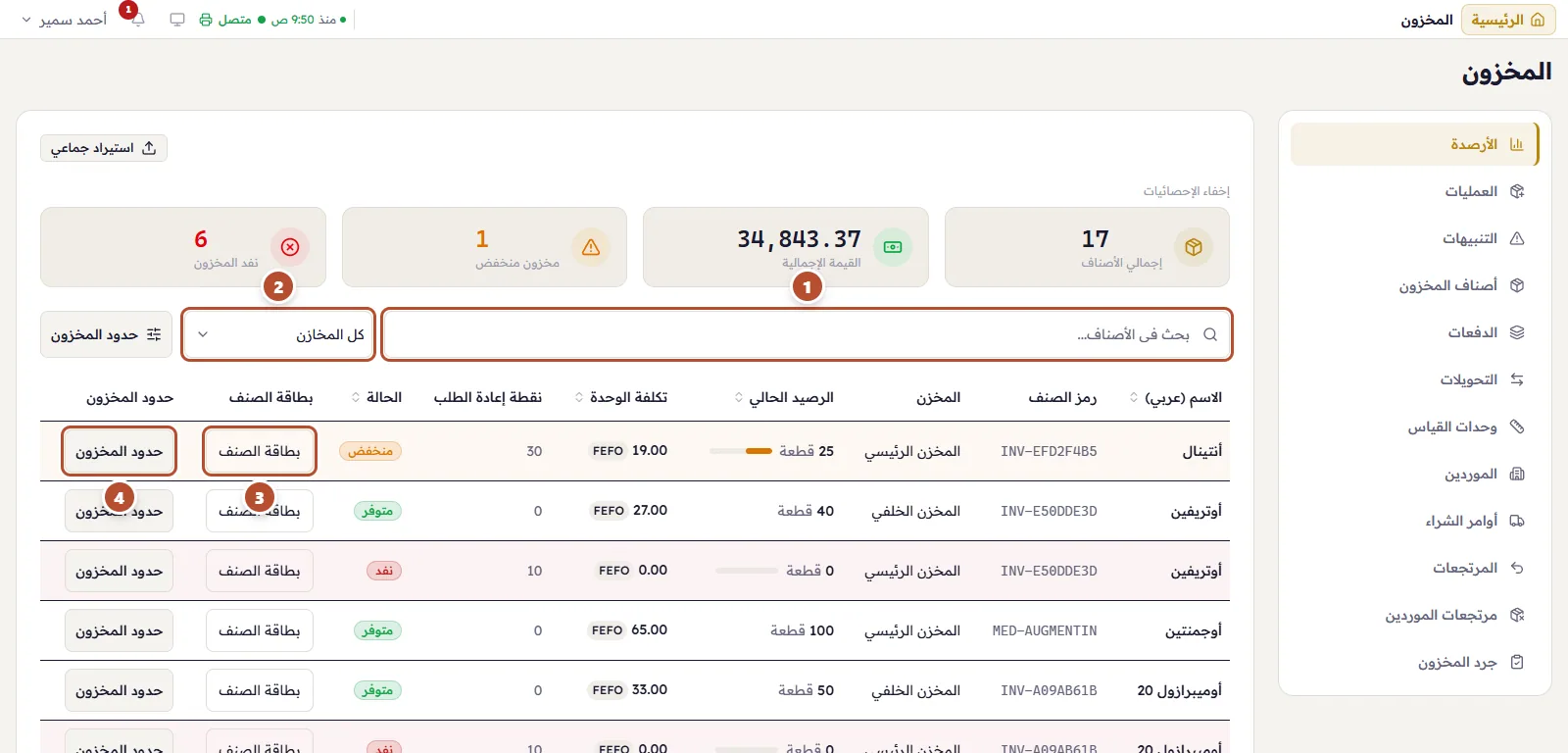The height and width of the screenshot is (753, 1568).
Task: Click the جرد المخزون clipboard icon
Action: (x=1517, y=662)
